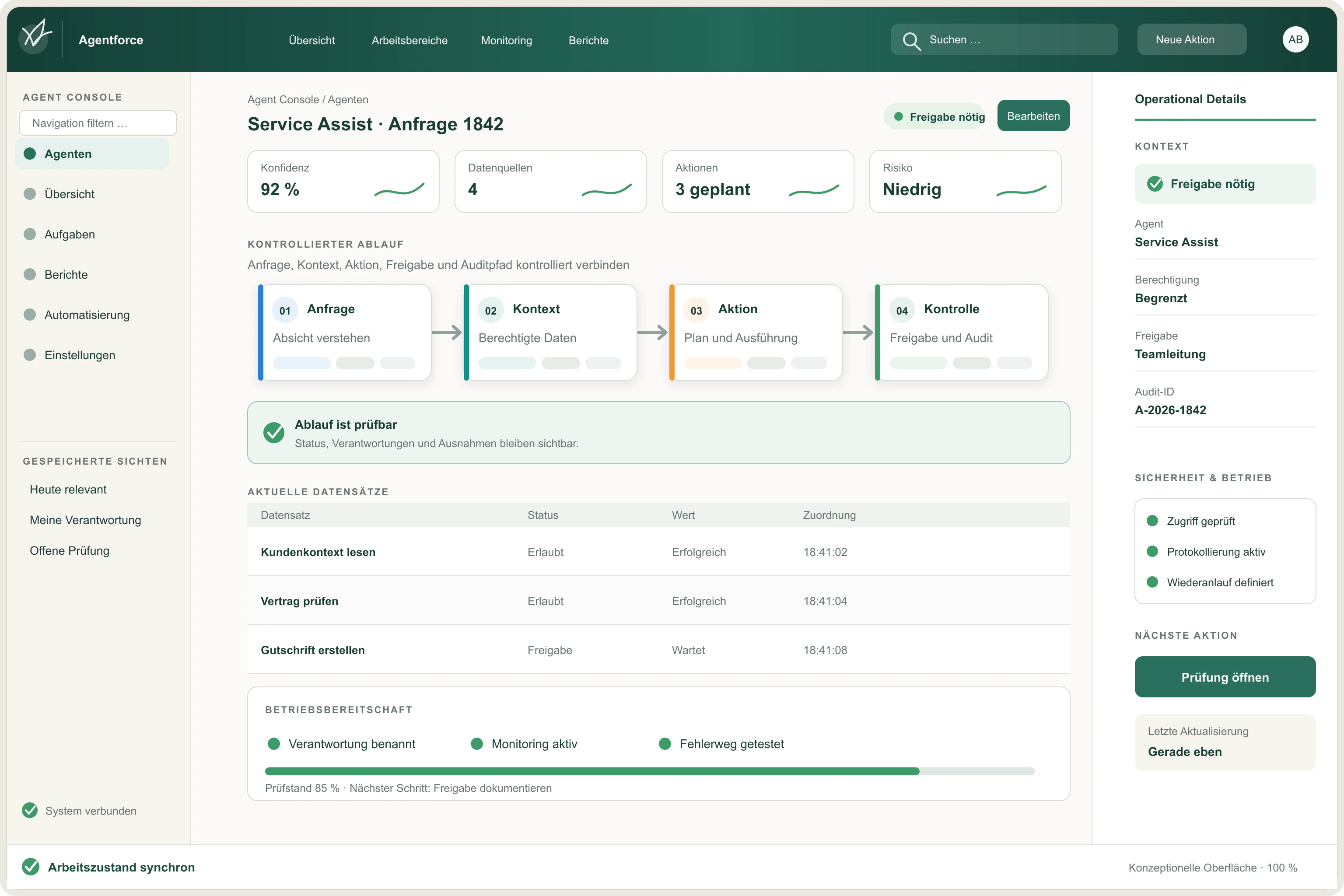
Task: Click the checkmark icon in Kontext Freigabe nötig
Action: tap(1155, 183)
